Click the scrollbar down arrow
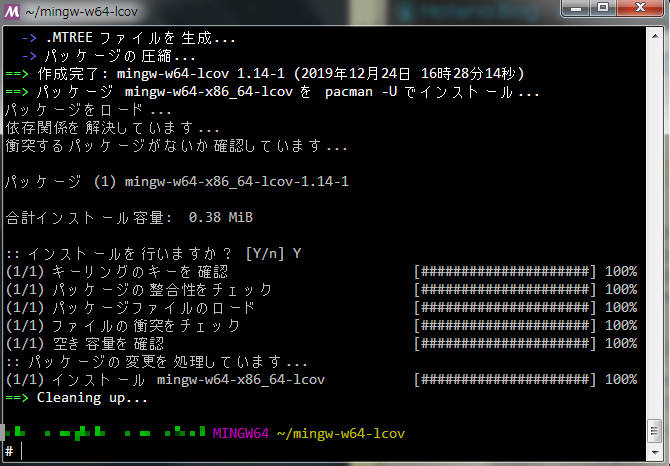The width and height of the screenshot is (670, 466). (x=655, y=452)
